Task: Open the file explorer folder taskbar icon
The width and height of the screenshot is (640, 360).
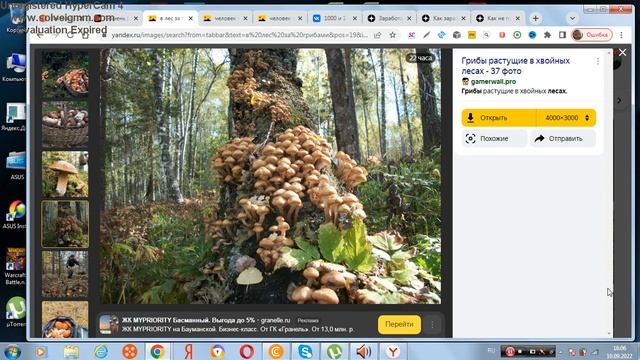Action: coord(71,351)
